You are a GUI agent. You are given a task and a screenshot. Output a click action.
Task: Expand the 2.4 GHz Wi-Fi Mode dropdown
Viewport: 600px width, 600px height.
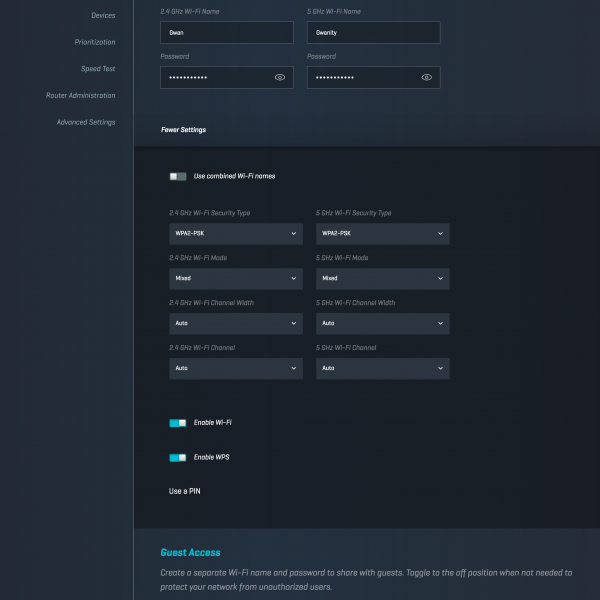tap(235, 278)
